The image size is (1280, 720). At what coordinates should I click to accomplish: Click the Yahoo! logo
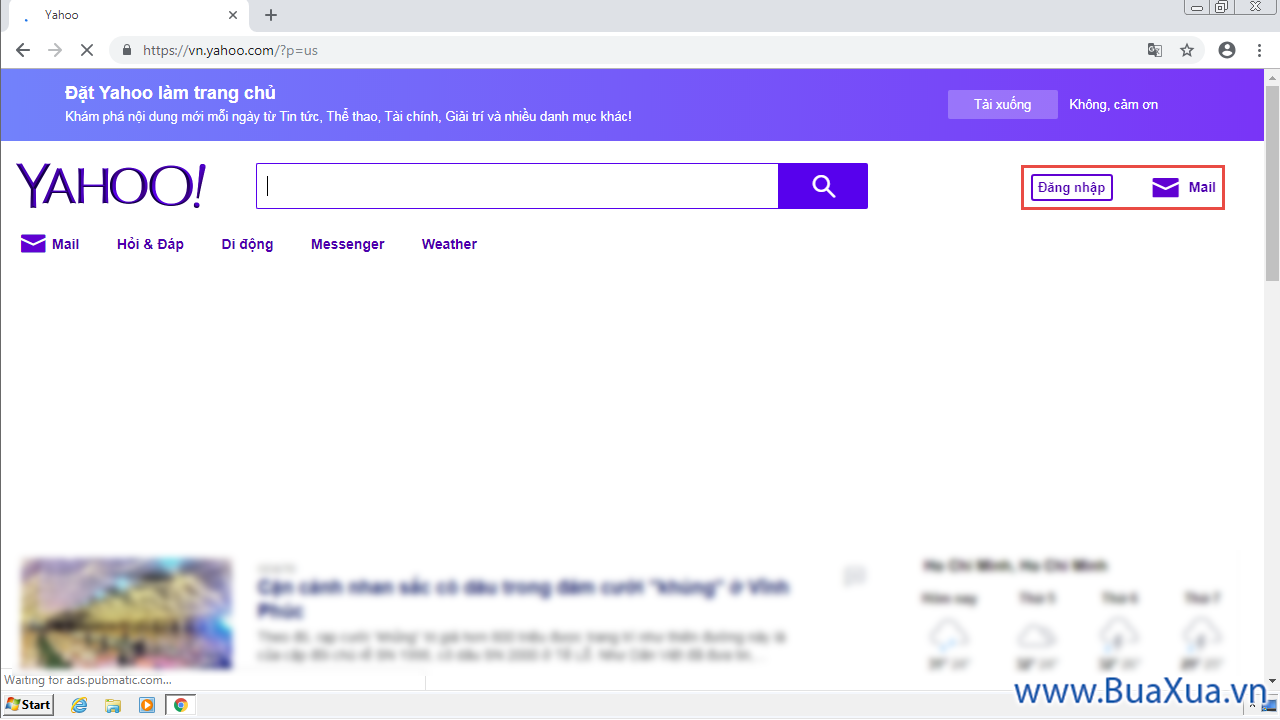111,186
